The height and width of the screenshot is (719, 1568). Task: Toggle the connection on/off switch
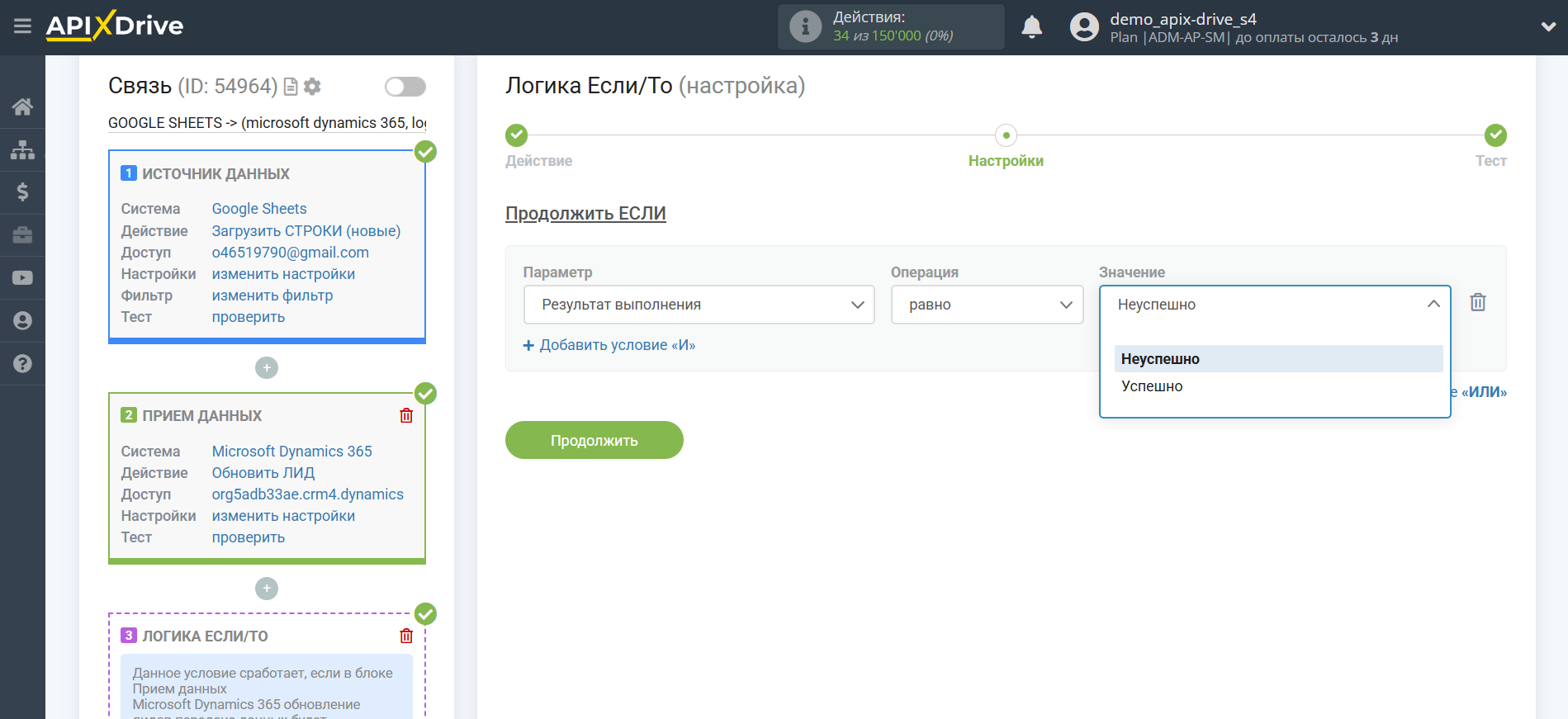click(x=405, y=87)
